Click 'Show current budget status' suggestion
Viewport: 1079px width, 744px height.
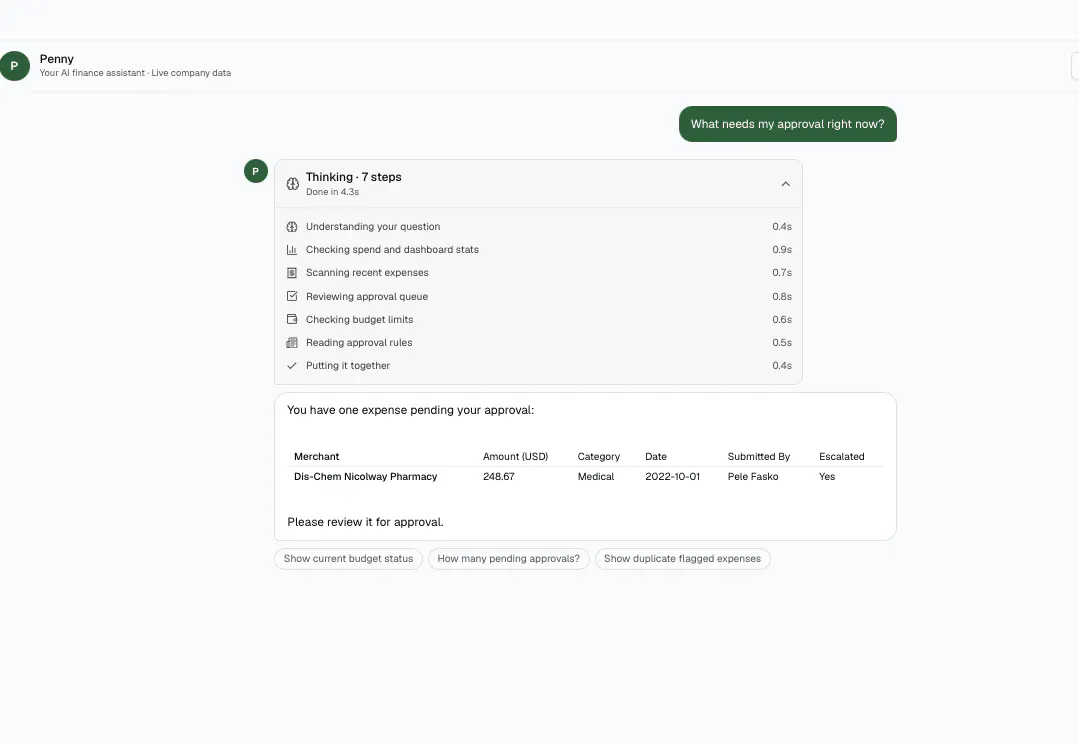click(x=348, y=559)
